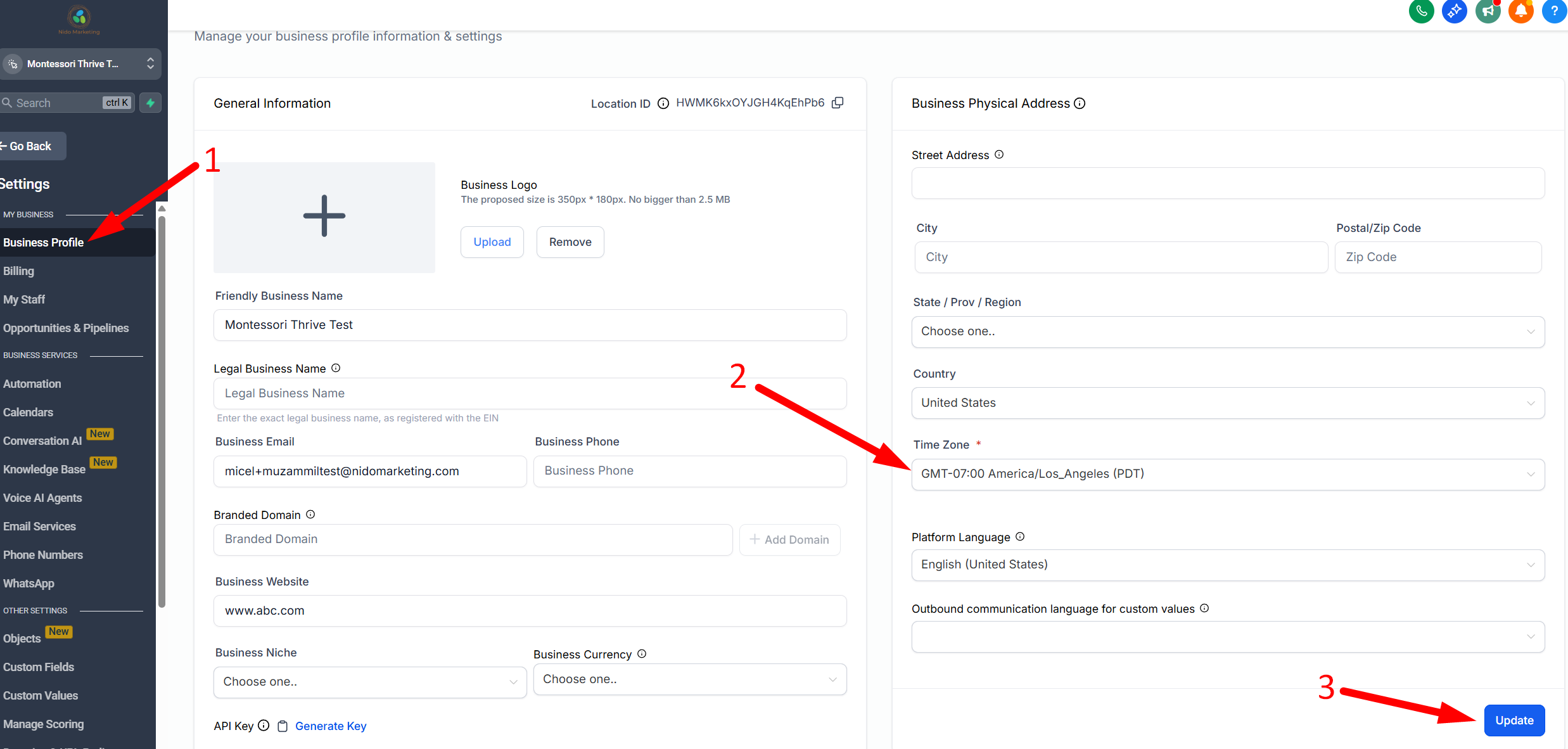Click the City input field
The height and width of the screenshot is (749, 1568).
[1121, 257]
